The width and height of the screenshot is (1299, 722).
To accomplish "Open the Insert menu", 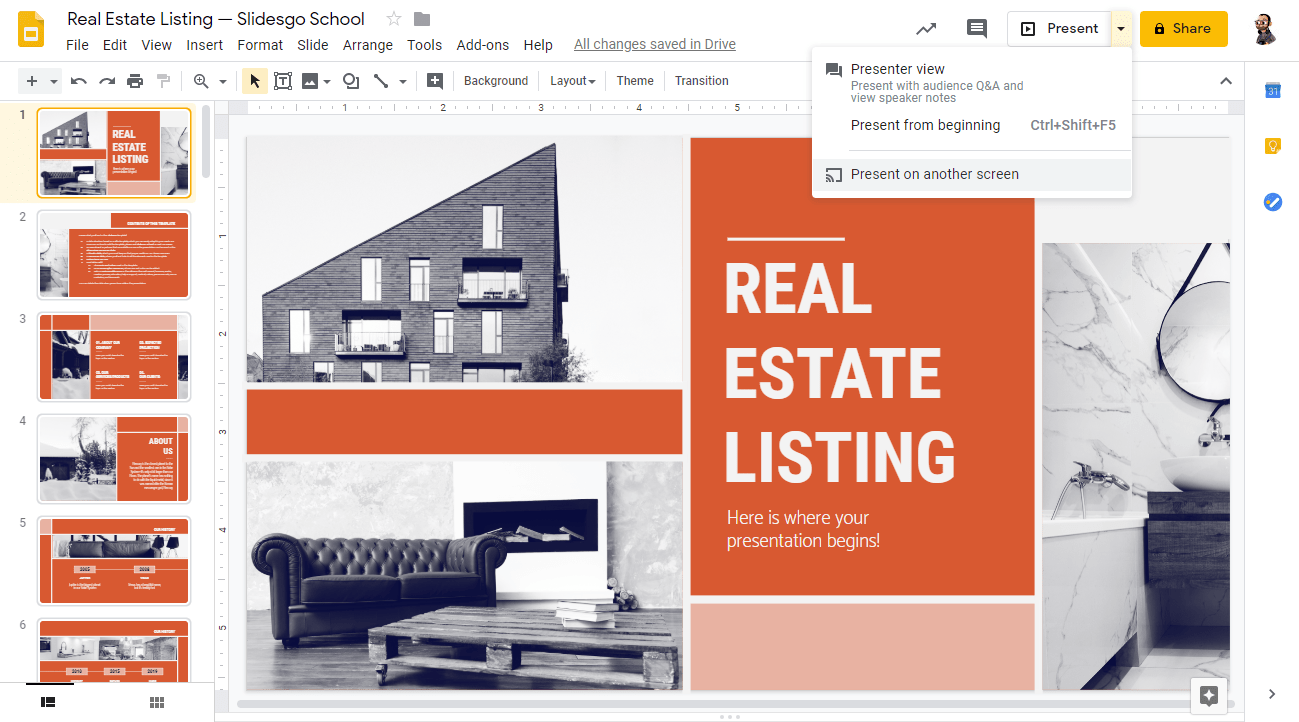I will 204,45.
